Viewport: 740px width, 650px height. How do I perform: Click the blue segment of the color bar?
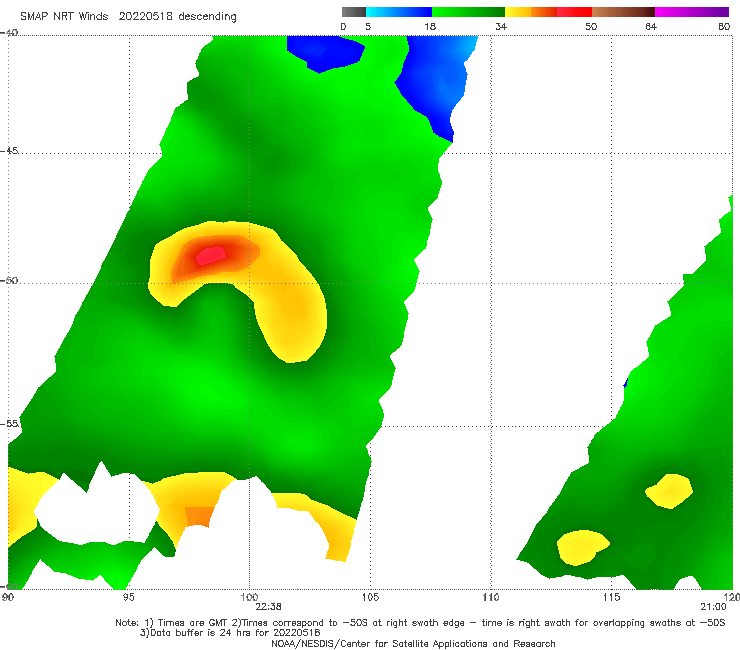point(399,12)
